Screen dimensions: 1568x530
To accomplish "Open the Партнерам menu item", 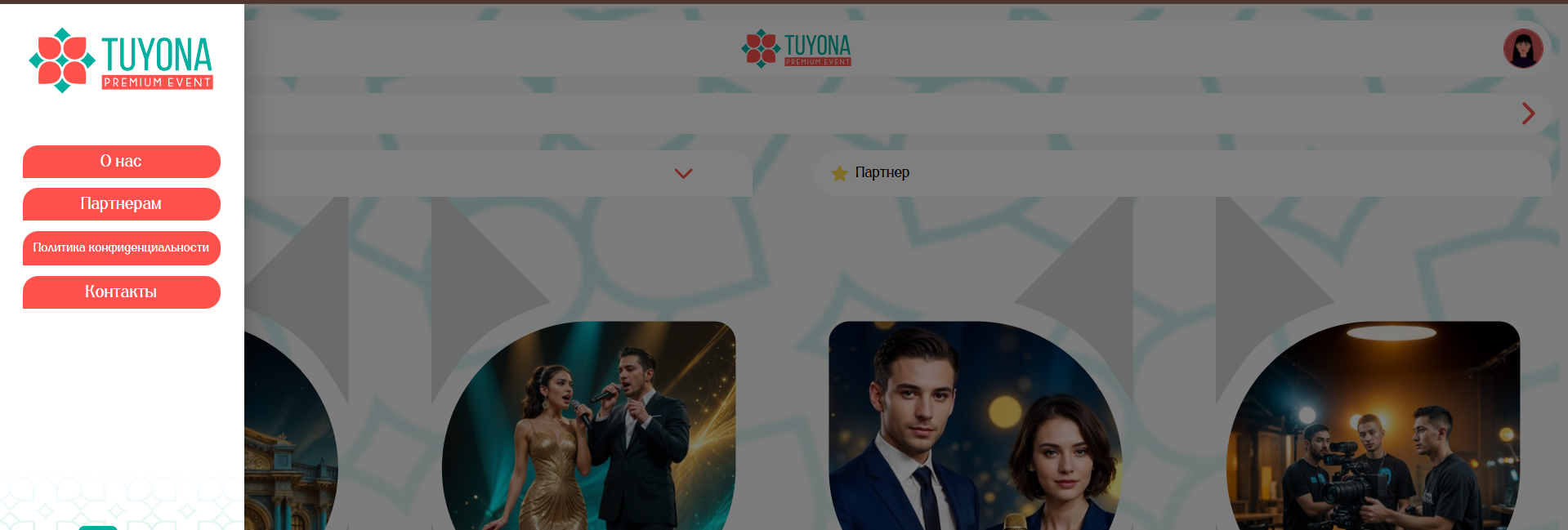I will click(122, 204).
